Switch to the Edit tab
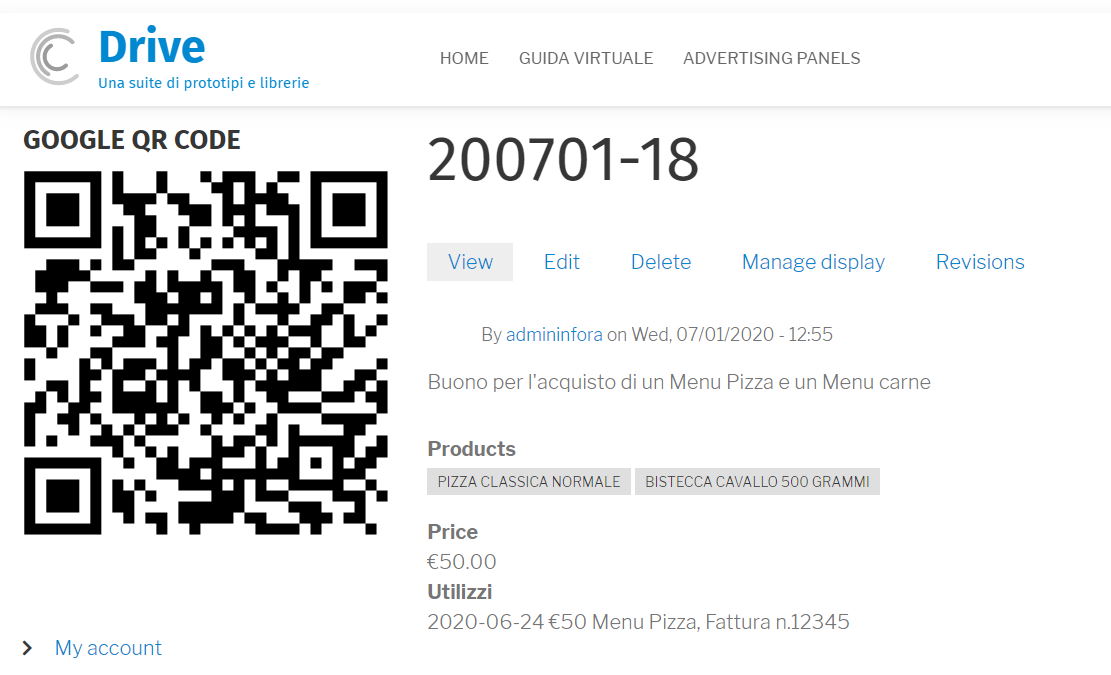Viewport: 1111px width, 675px height. (562, 262)
